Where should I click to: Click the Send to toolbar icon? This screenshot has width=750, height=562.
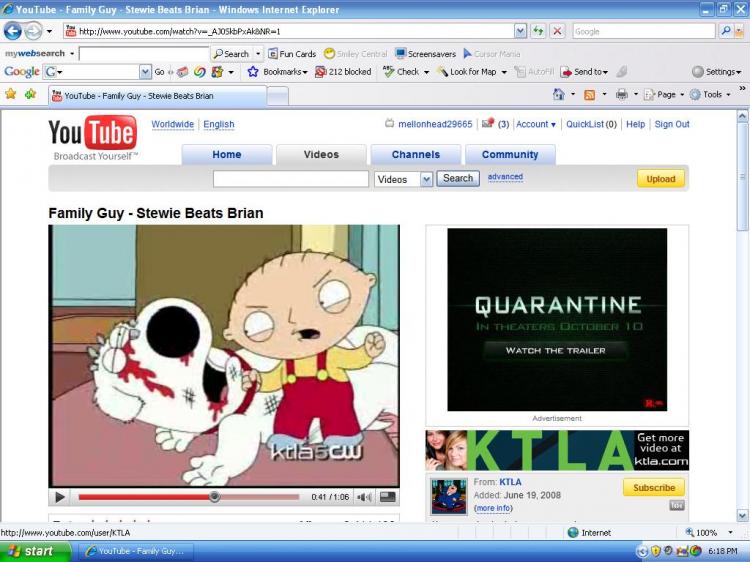566,72
